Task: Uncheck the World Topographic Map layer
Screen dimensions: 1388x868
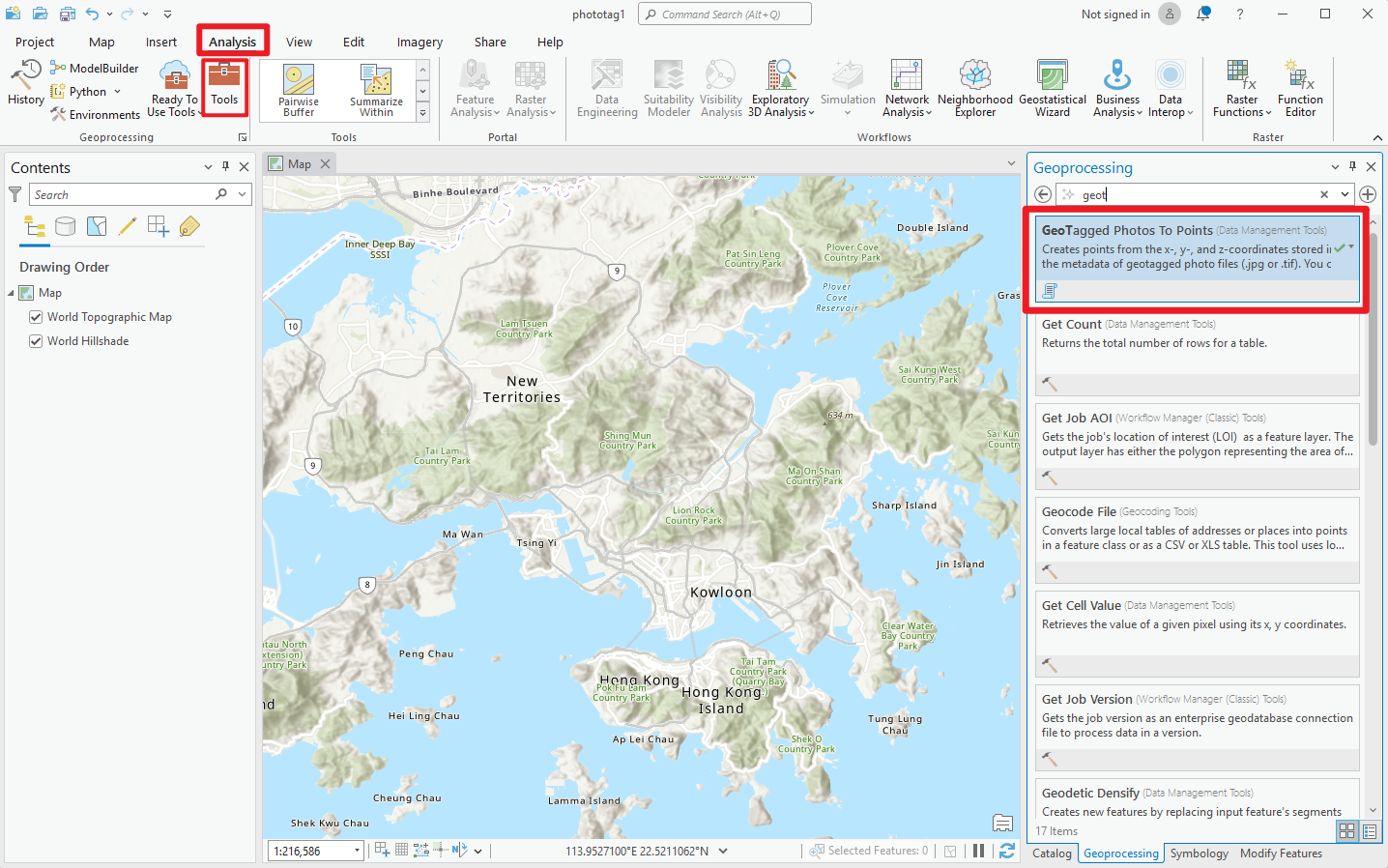Action: pyautogui.click(x=36, y=316)
